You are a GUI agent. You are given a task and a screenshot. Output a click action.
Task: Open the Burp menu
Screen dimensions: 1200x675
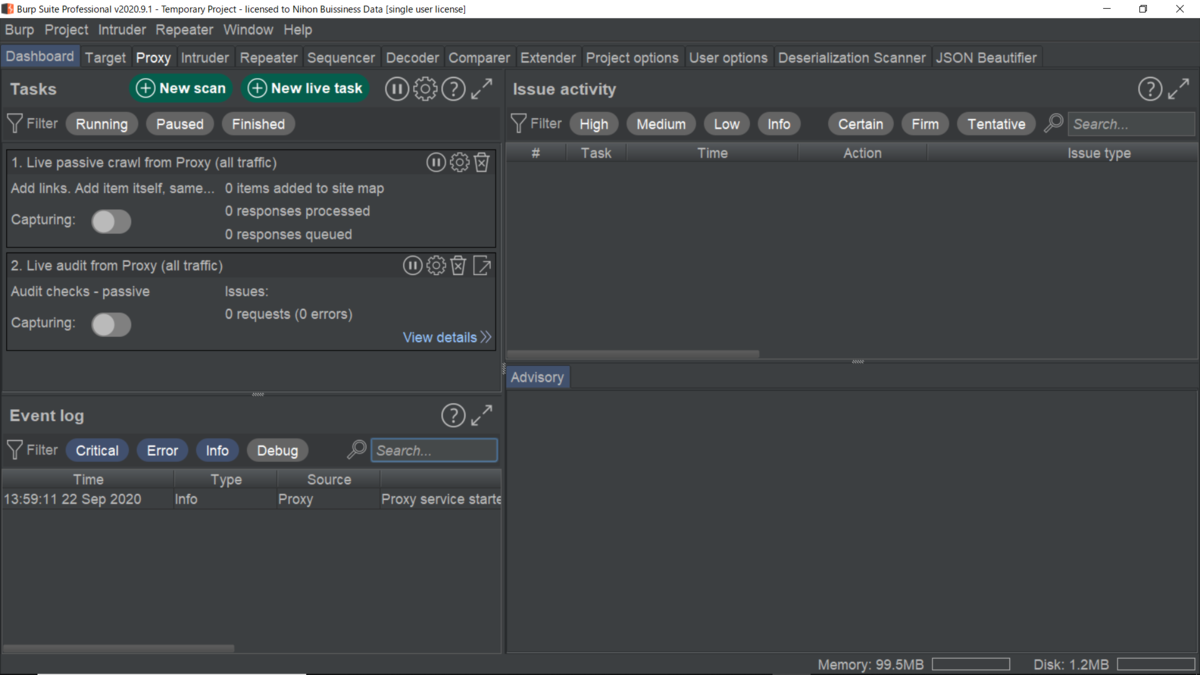[x=19, y=30]
